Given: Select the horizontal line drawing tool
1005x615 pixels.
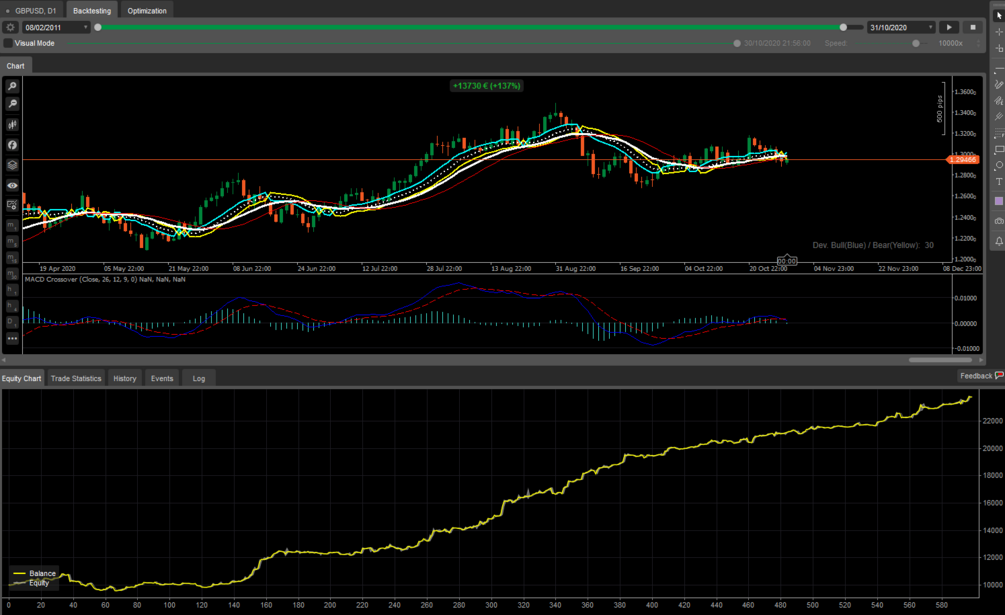Looking at the screenshot, I should click(x=999, y=69).
